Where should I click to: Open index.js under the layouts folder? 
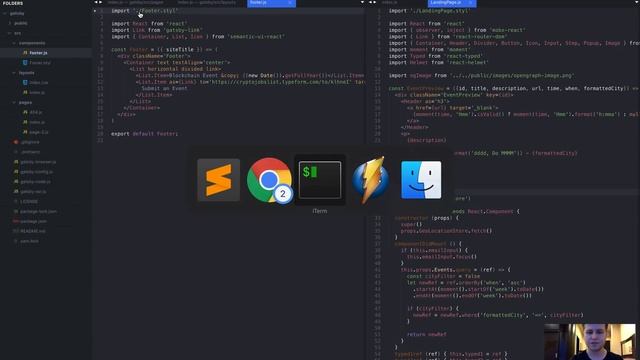coord(37,93)
